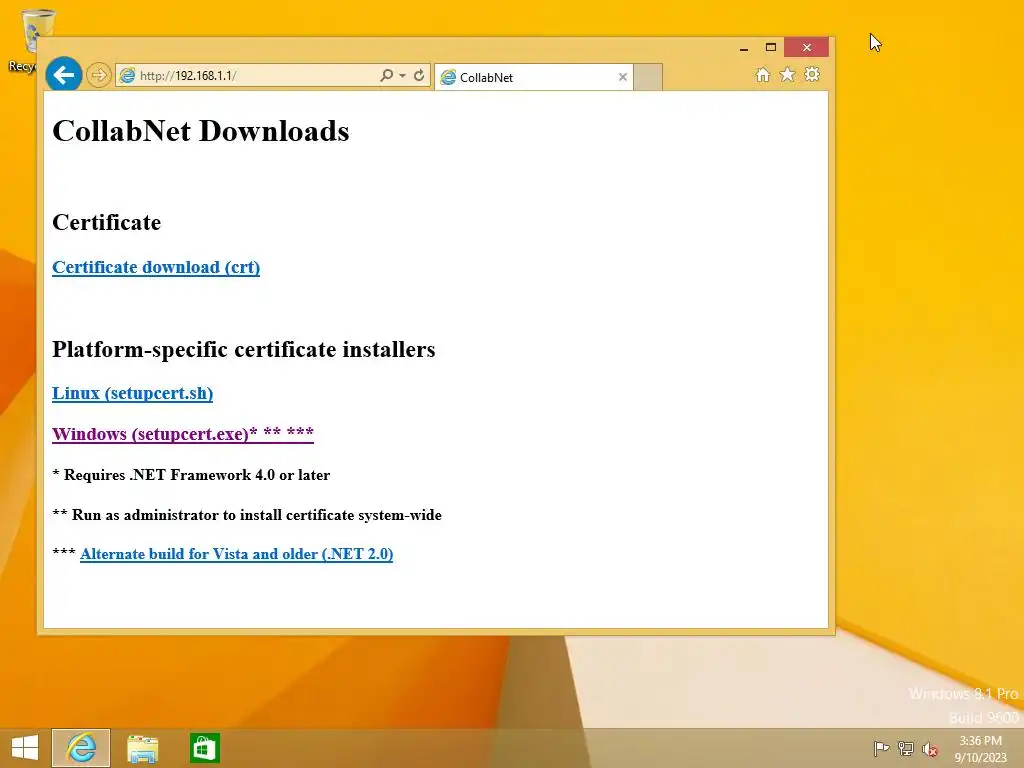The image size is (1024, 768).
Task: Click Internet Explorer taskbar icon
Action: point(81,748)
